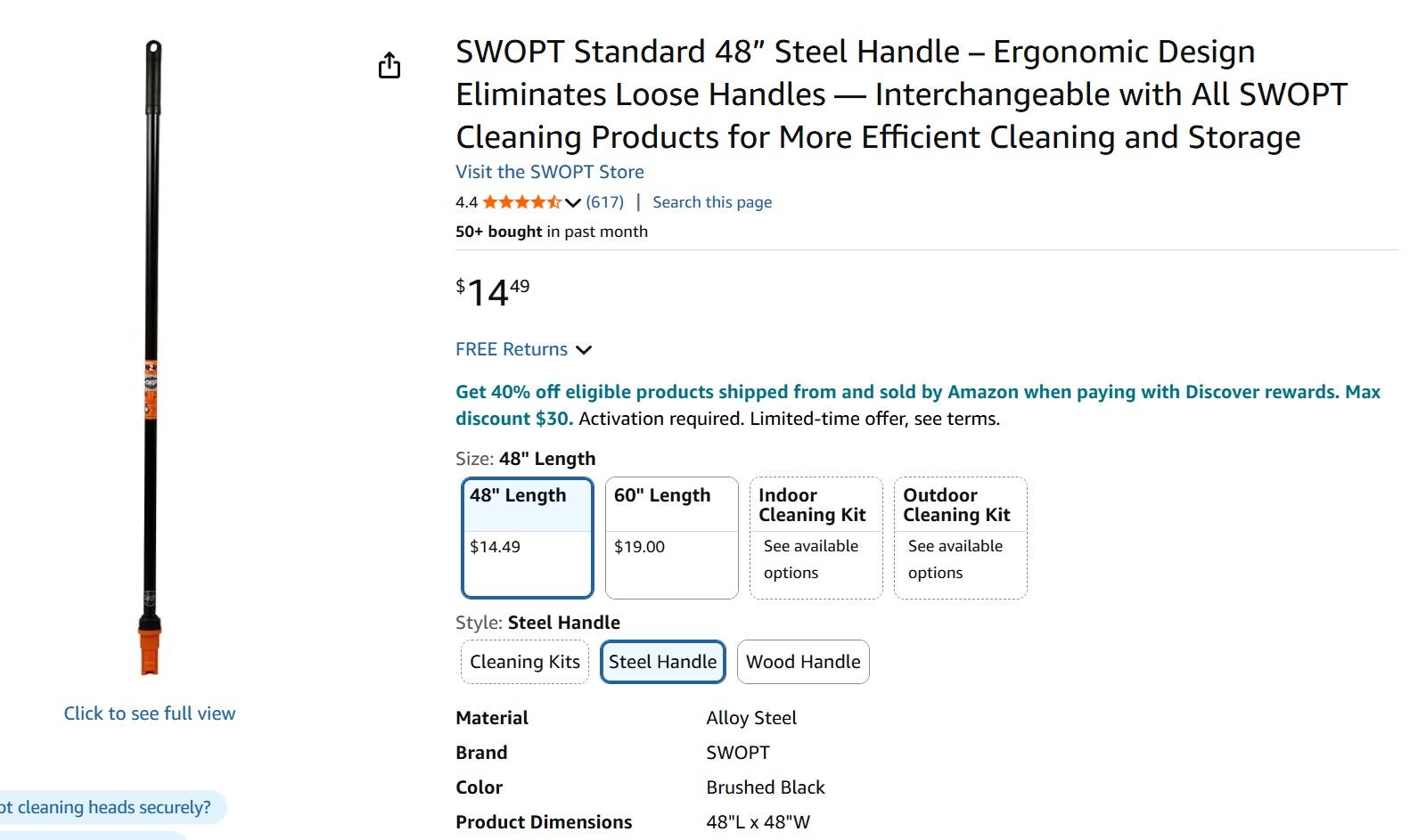Select the 60" Length size option

coord(670,535)
